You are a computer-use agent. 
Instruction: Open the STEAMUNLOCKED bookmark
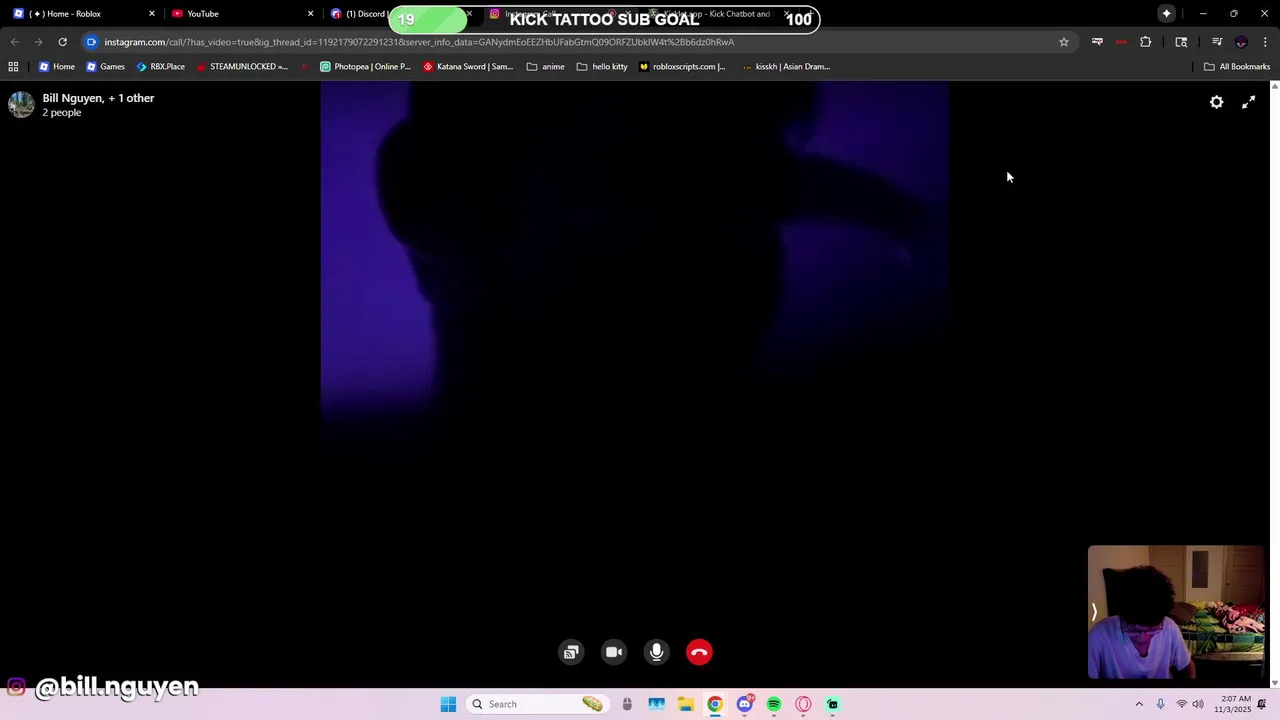[242, 67]
